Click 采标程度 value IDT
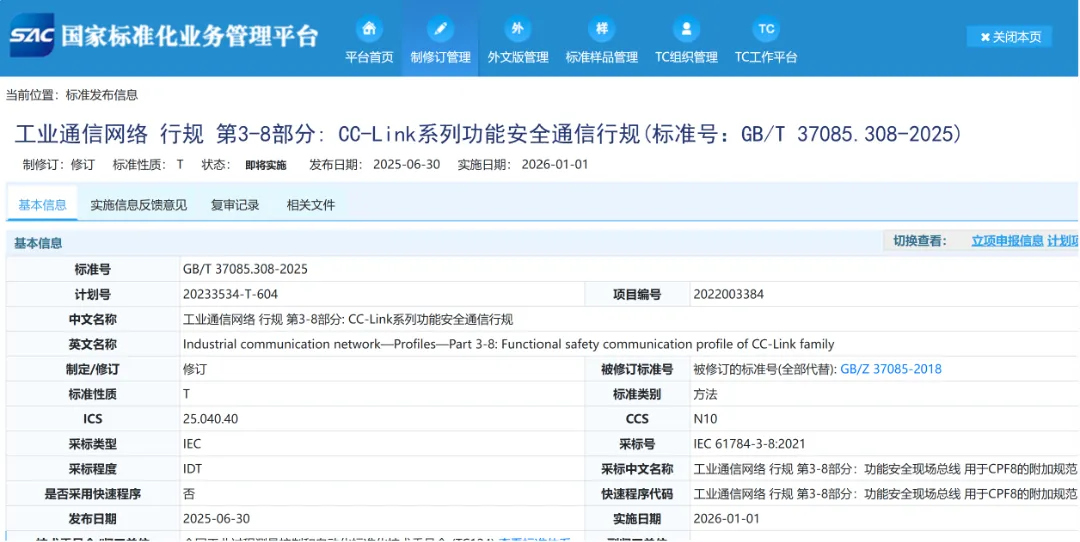 coord(193,469)
